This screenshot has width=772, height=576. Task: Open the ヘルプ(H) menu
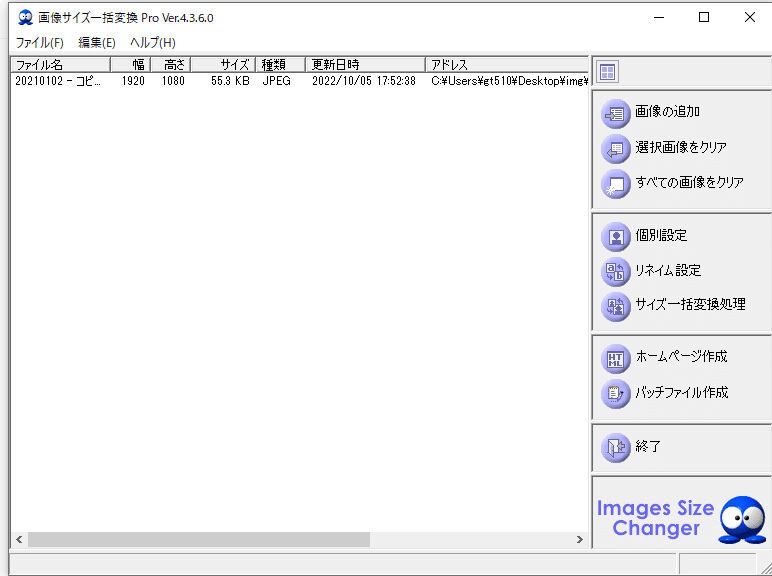point(153,43)
